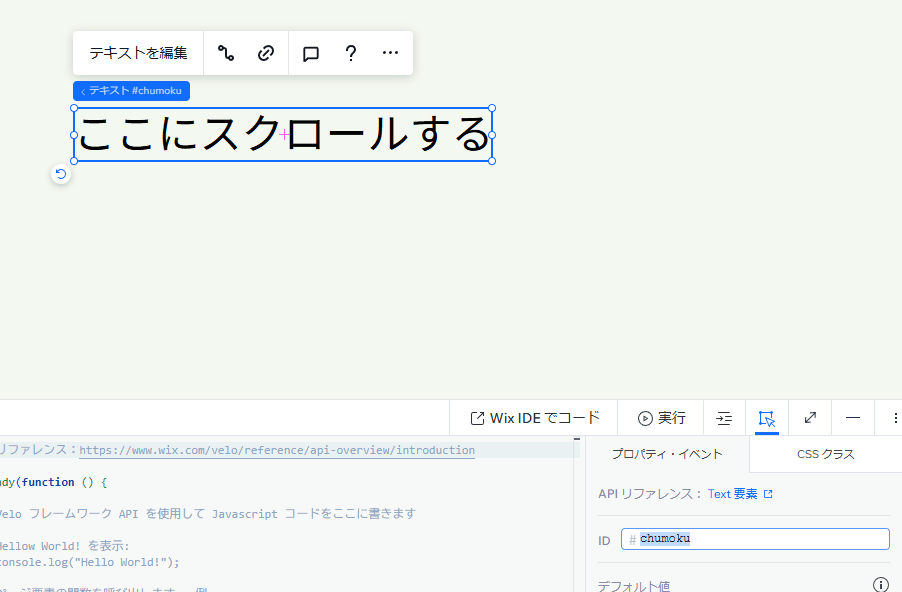
Task: Click the 実行 run button
Action: [662, 418]
